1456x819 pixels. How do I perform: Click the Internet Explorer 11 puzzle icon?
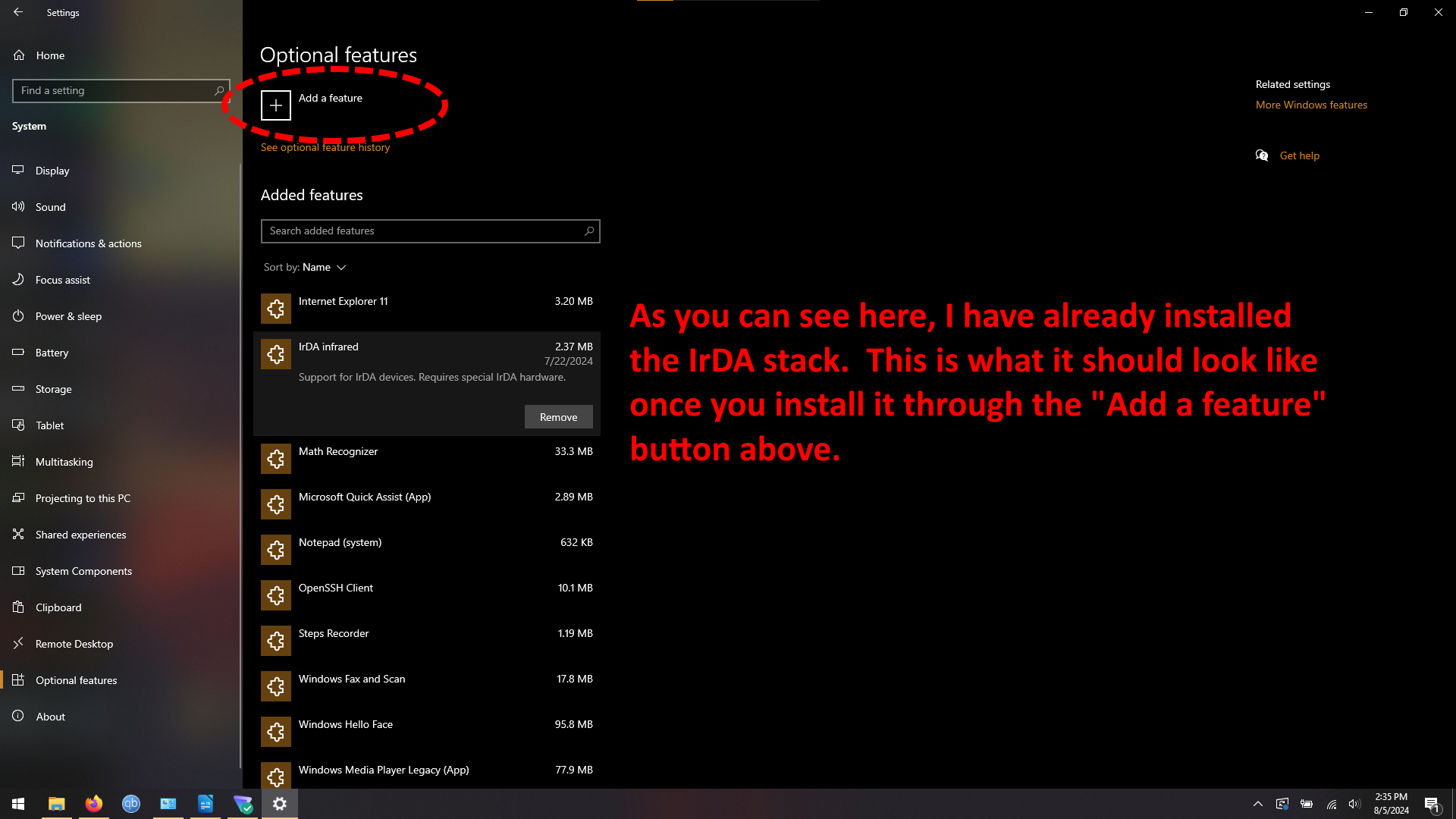(276, 309)
